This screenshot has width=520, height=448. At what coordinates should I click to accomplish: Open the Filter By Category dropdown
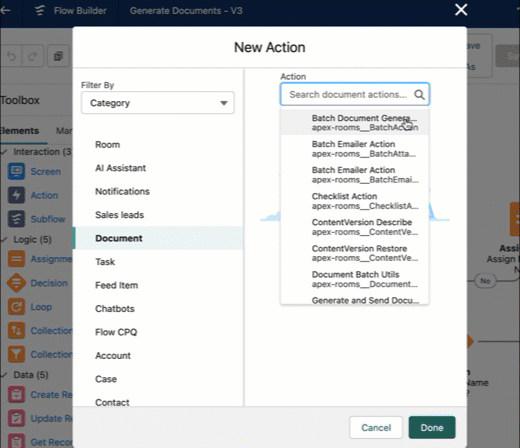(158, 103)
